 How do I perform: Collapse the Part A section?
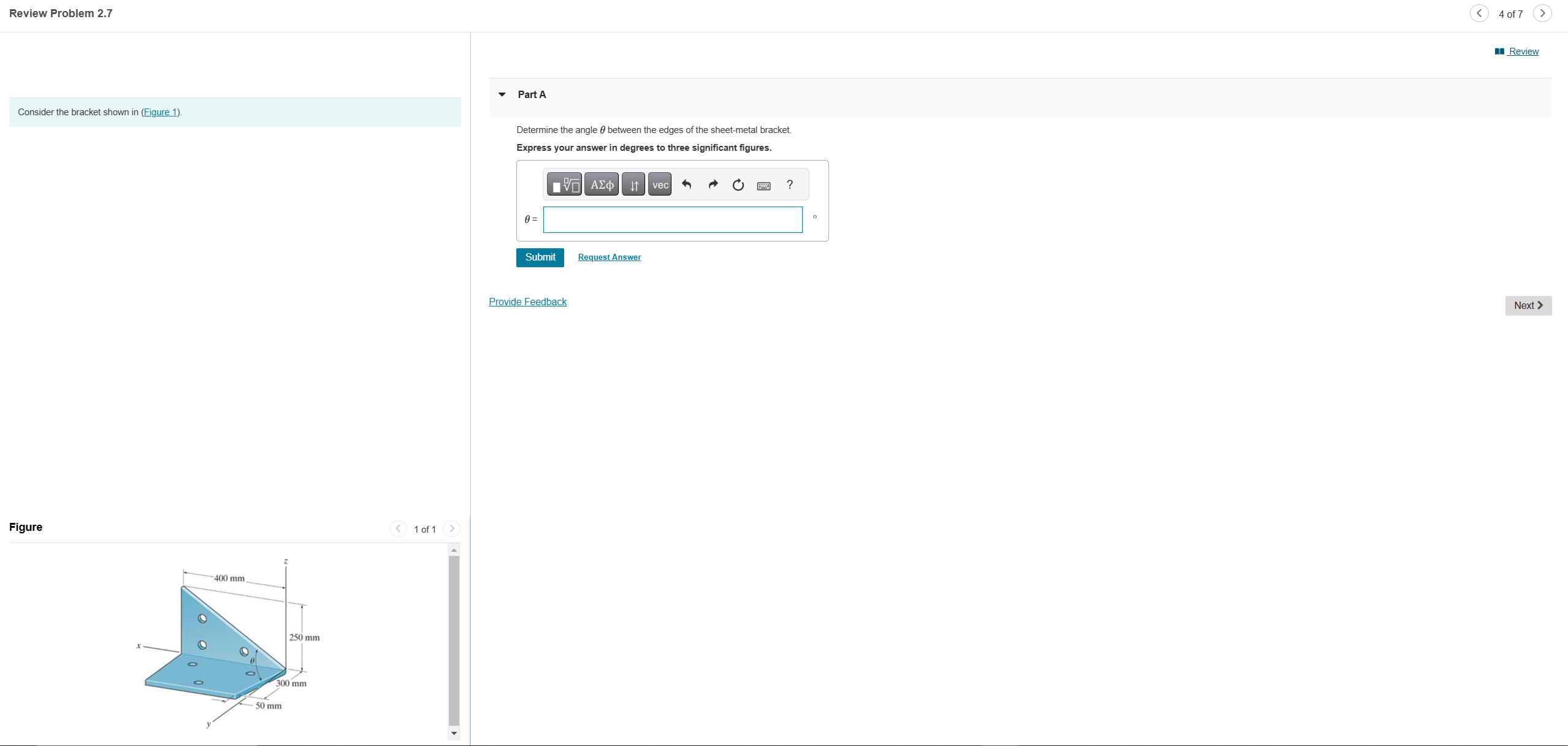pyautogui.click(x=502, y=94)
